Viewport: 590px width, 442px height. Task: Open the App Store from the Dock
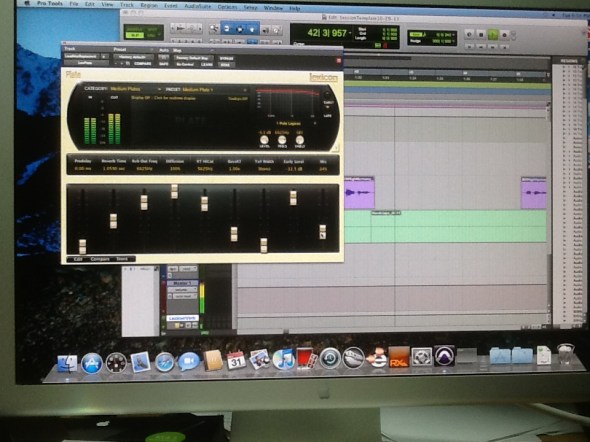point(92,363)
